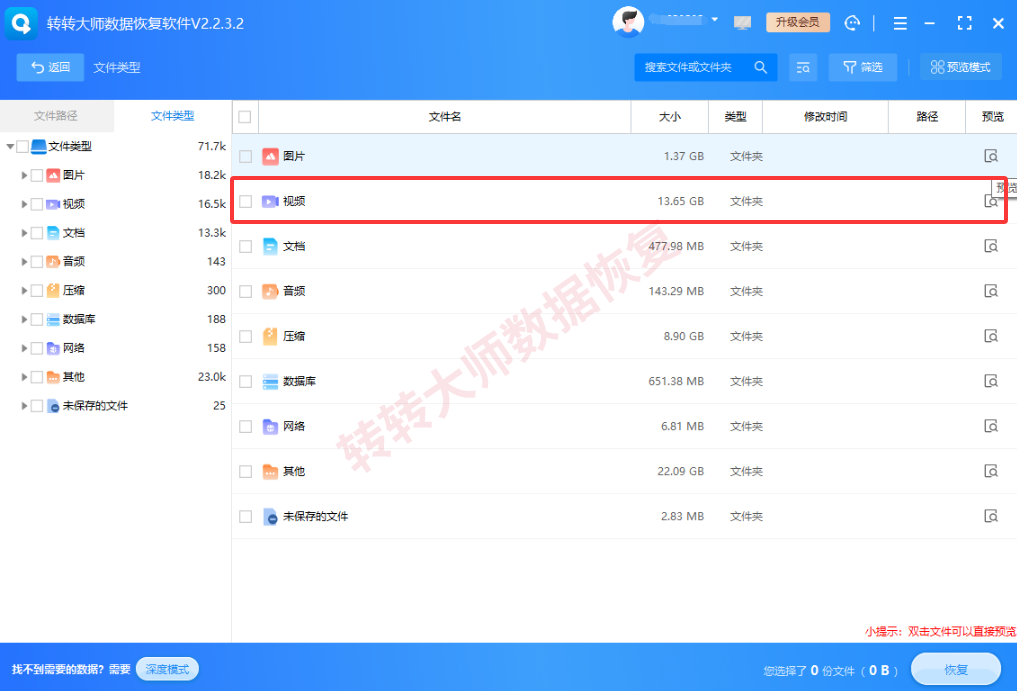This screenshot has width=1017, height=691.
Task: Click the 未保存的文件 icon in file list
Action: 270,516
